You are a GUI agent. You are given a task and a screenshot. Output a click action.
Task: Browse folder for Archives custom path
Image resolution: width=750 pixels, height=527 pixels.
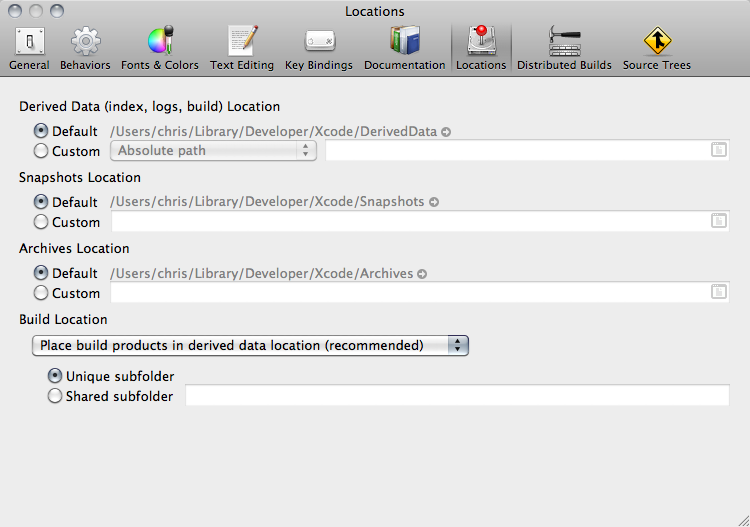point(718,292)
